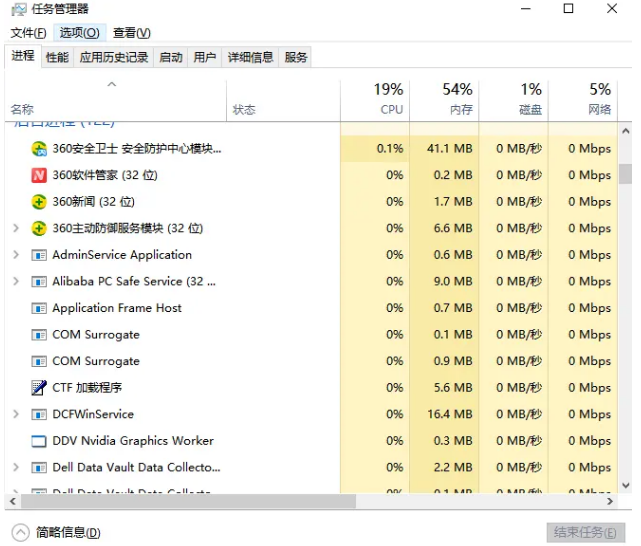Select the CTF 加载程序 row

[311, 388]
